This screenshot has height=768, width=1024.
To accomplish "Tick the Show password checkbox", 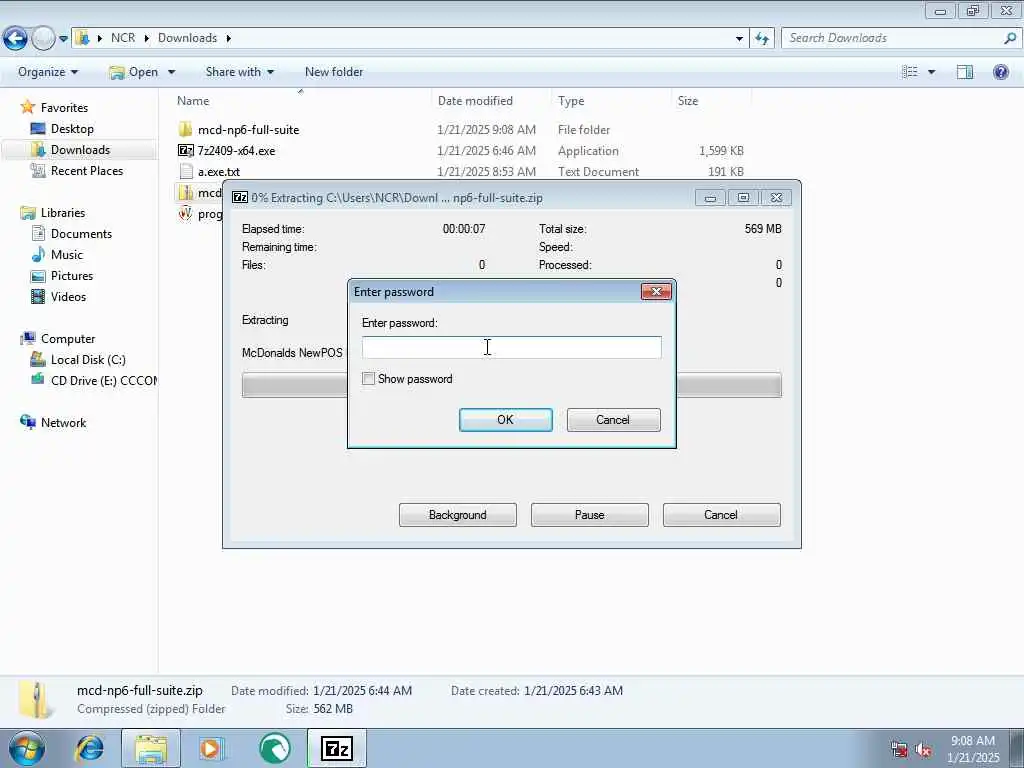I will point(368,379).
